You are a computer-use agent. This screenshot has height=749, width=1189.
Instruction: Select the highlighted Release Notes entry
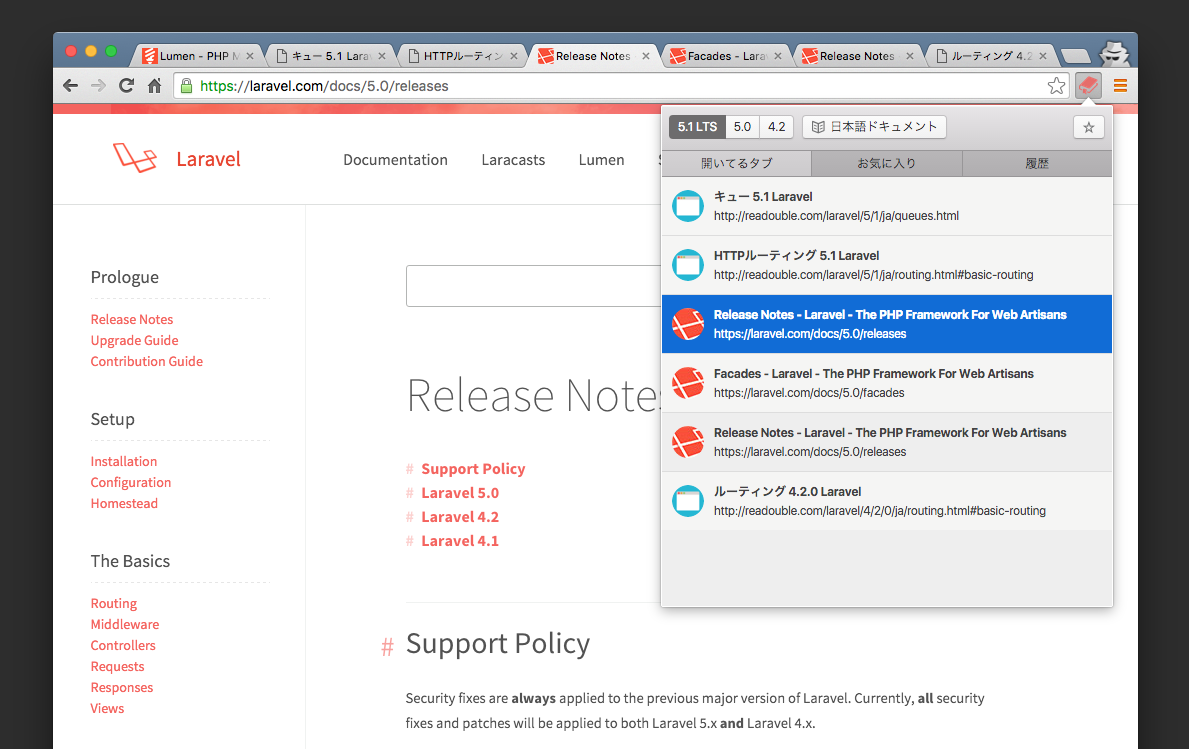(886, 324)
